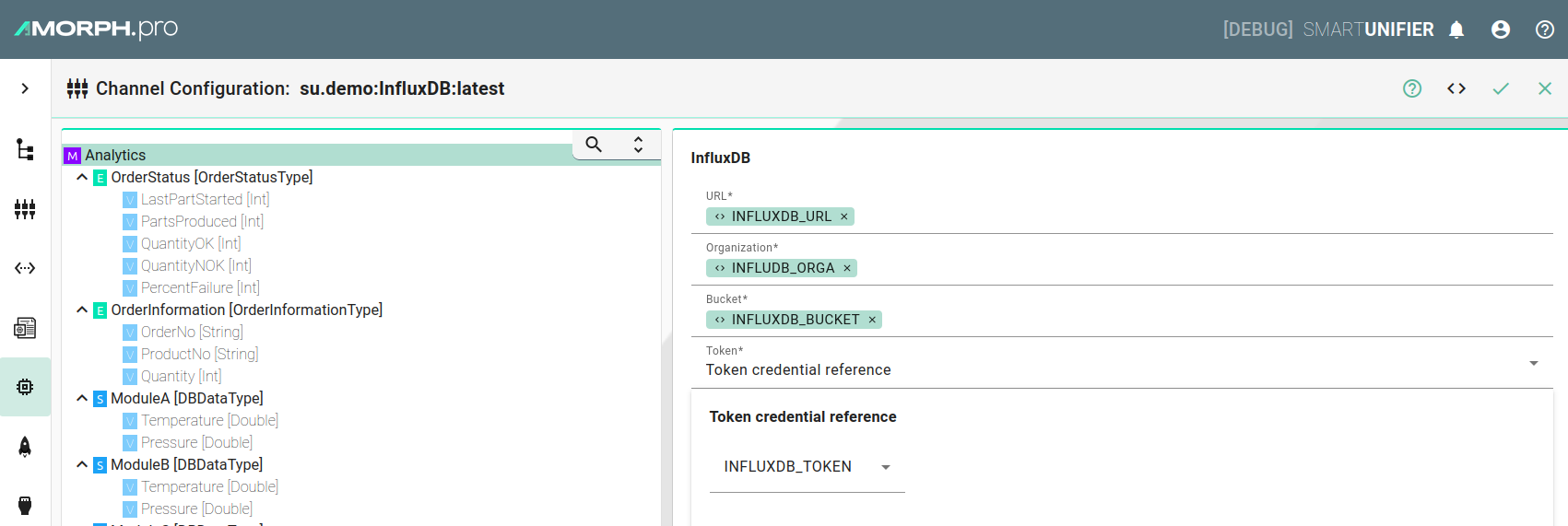Remove the INFLUXDB_URL chip
Screen dimensions: 1568x526
843,216
